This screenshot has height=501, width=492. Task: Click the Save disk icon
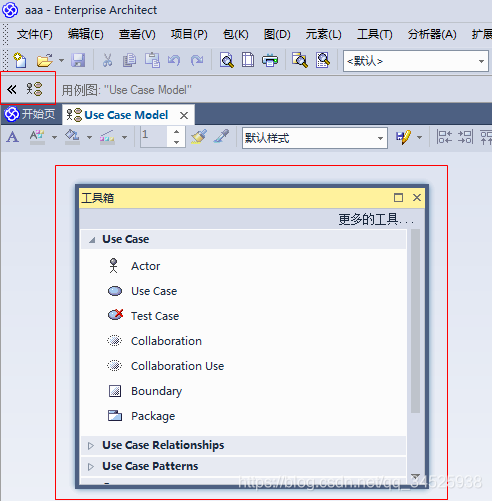pos(78,61)
